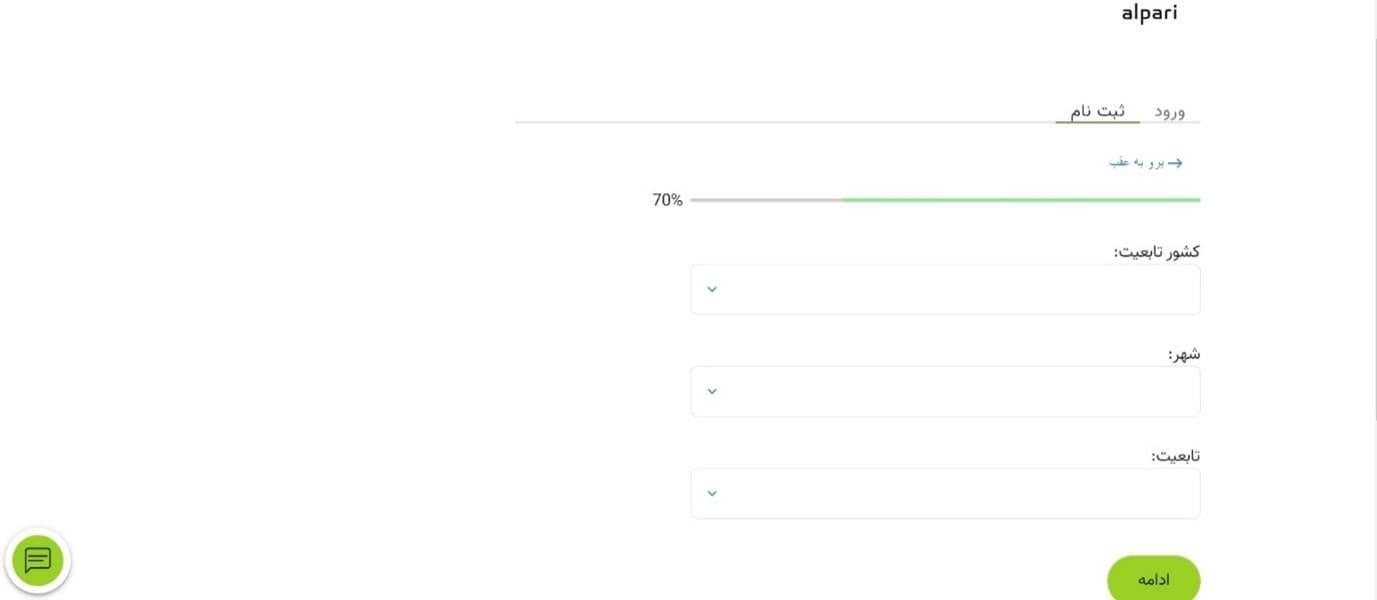Click the 70% progress label
Image resolution: width=1377 pixels, height=600 pixels.
[x=667, y=200]
